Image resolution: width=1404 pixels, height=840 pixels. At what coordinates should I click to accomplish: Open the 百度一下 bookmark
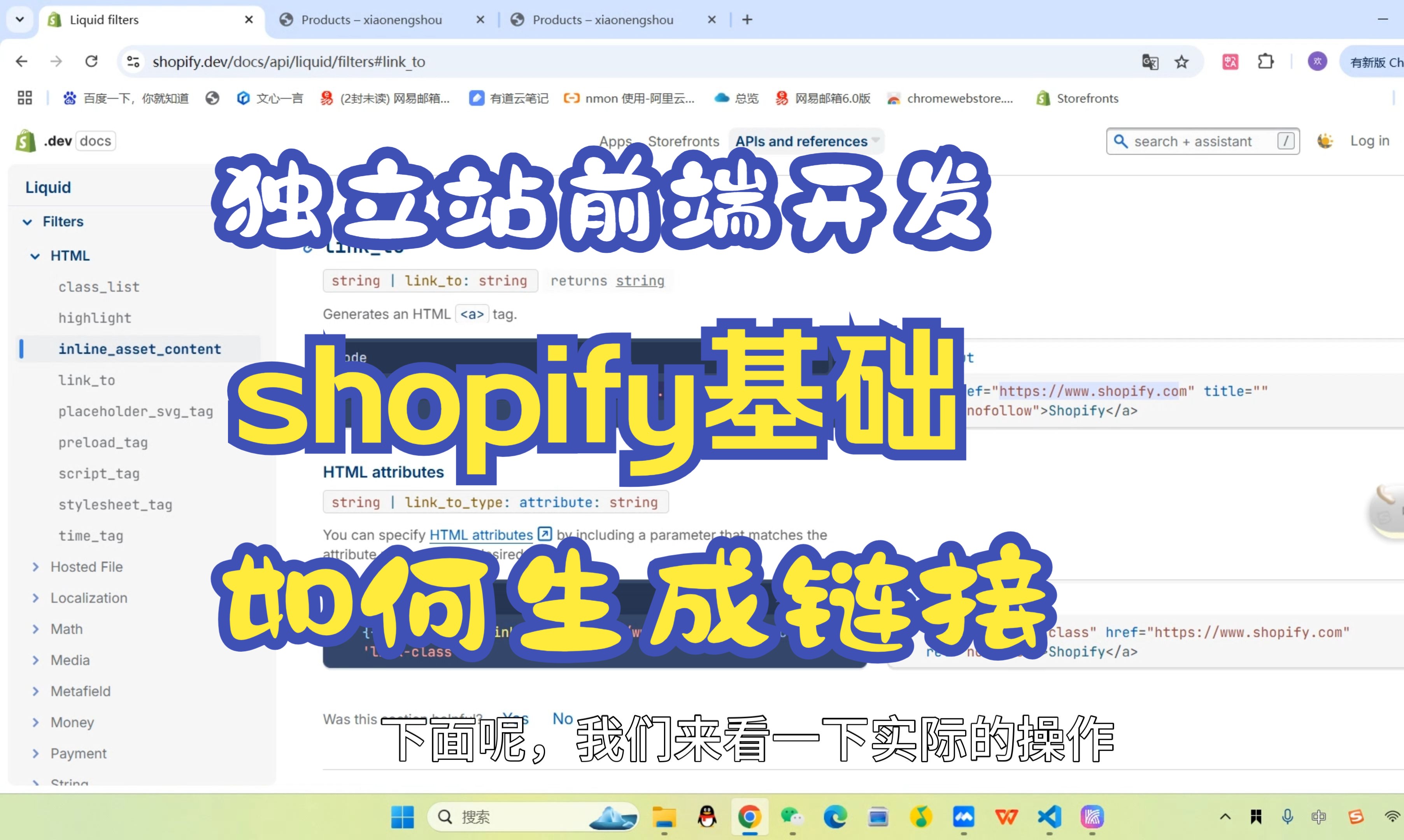tap(126, 98)
